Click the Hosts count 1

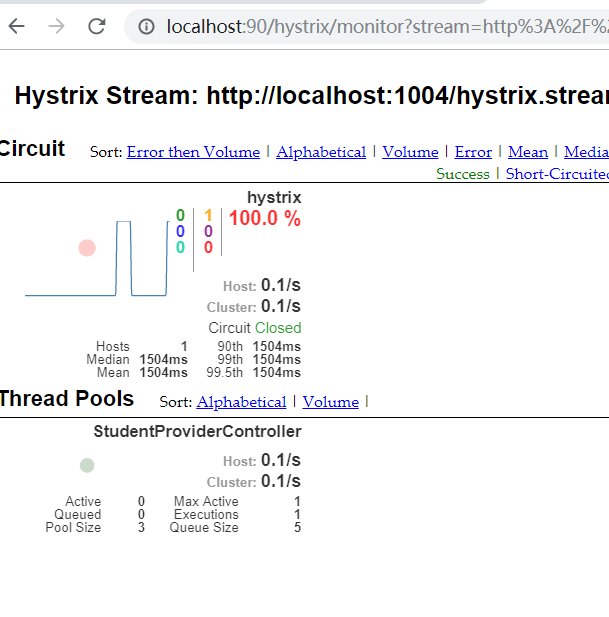[x=184, y=346]
